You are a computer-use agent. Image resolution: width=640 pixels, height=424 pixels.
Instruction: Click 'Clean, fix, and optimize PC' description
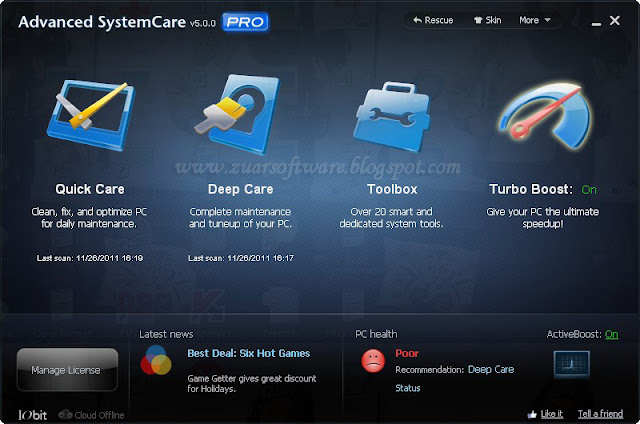pyautogui.click(x=89, y=218)
